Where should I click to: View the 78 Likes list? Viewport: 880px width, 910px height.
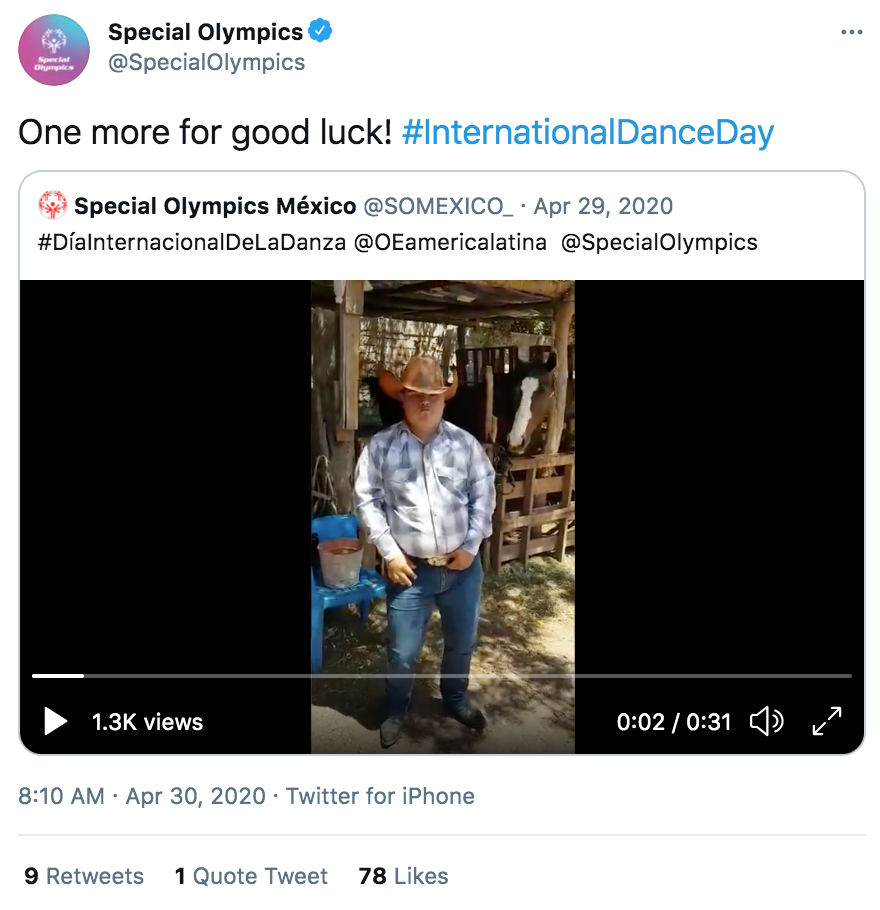click(403, 876)
